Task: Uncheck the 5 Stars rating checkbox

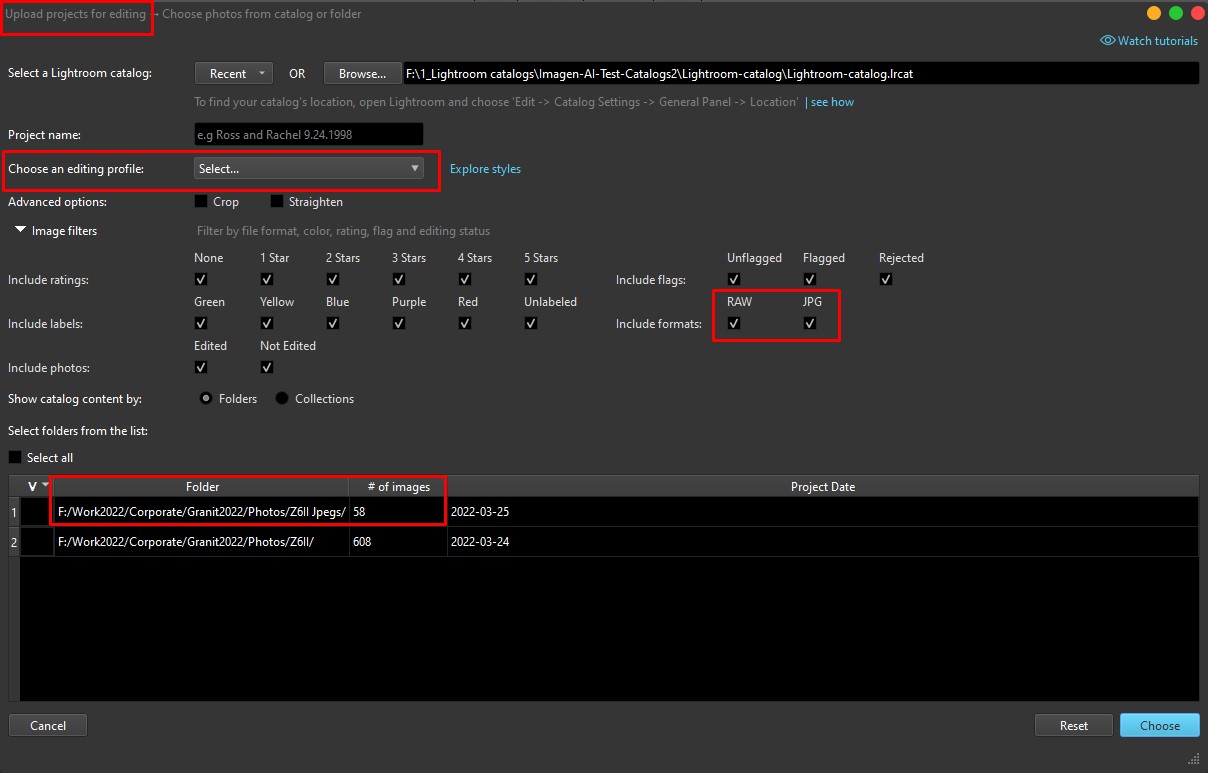Action: click(531, 280)
